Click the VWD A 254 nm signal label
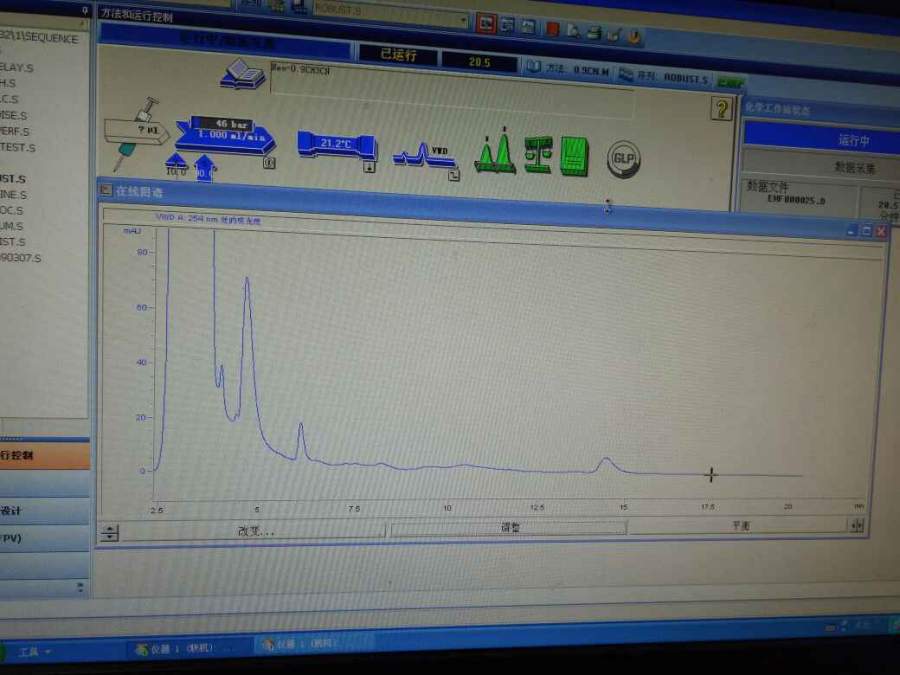 (208, 219)
